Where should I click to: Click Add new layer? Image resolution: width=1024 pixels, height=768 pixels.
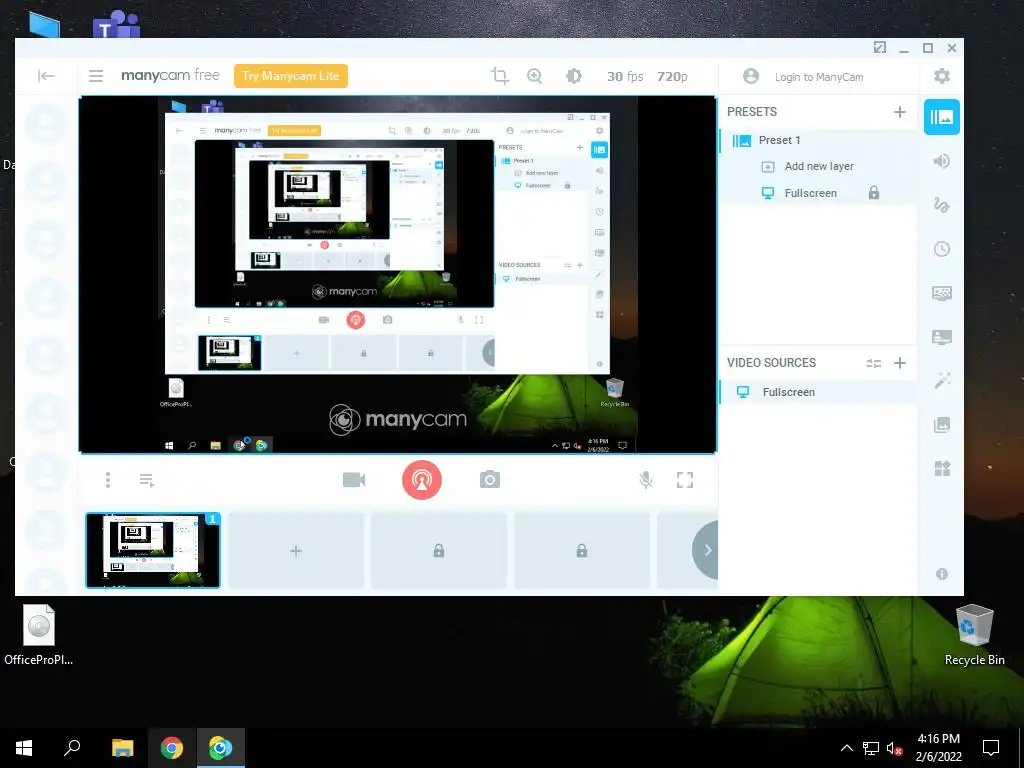819,167
